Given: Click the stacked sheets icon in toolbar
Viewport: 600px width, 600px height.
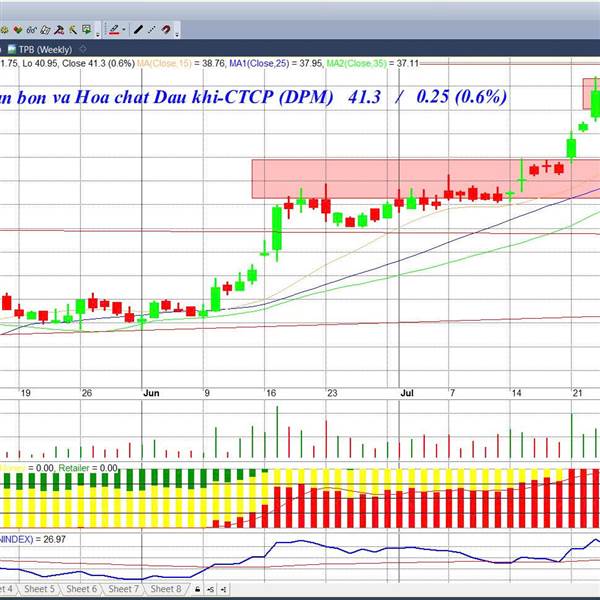Looking at the screenshot, I should [x=45, y=30].
